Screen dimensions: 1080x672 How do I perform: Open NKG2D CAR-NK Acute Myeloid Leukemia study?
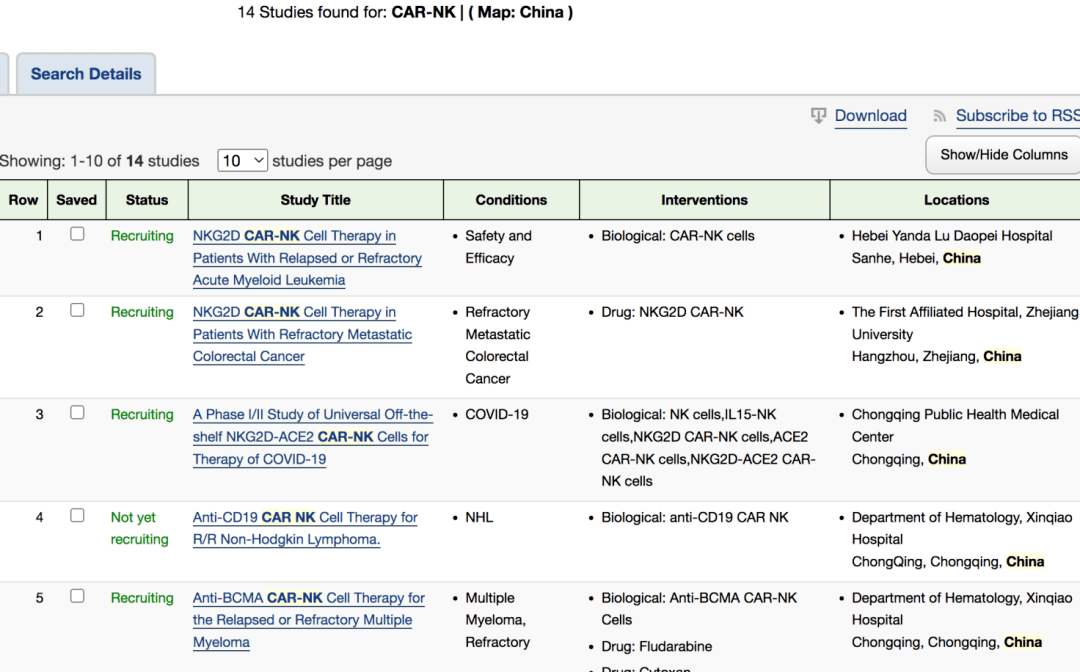307,258
